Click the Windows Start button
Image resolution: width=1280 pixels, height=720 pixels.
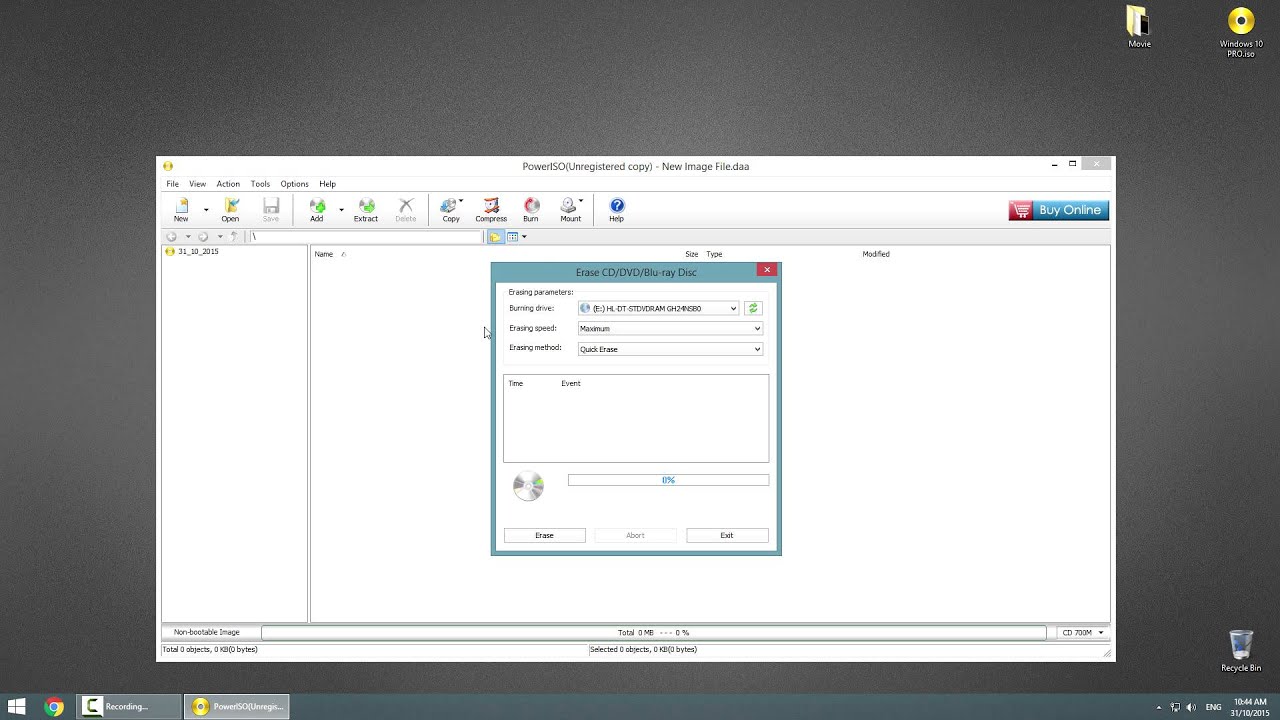(17, 706)
